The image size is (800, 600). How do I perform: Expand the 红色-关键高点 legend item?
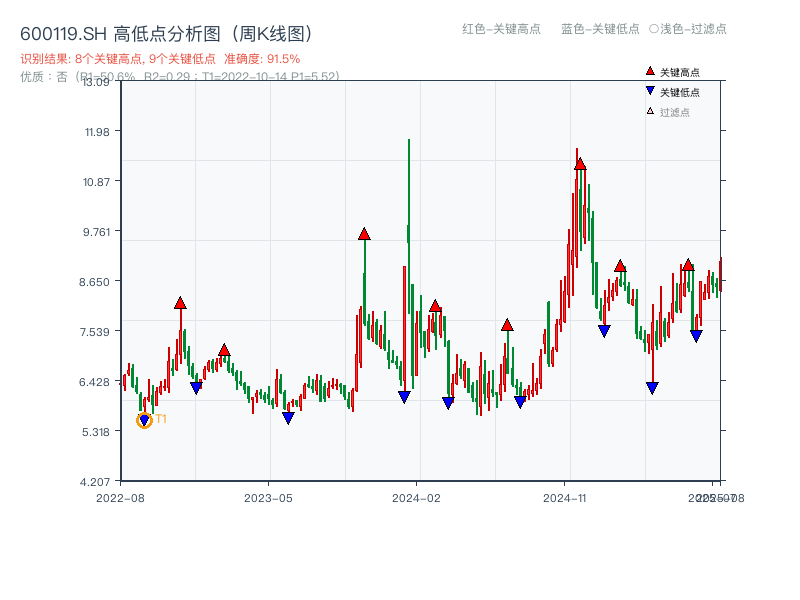pyautogui.click(x=502, y=30)
